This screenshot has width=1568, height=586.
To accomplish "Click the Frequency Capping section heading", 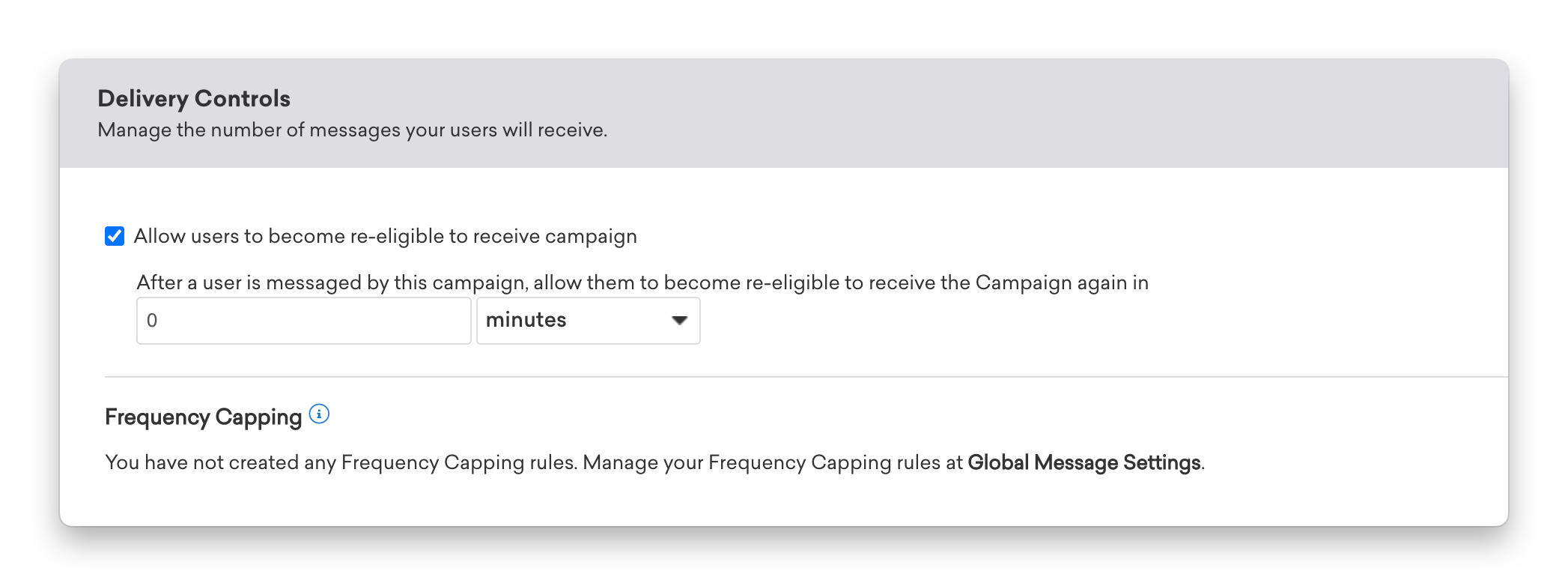I will (x=204, y=417).
